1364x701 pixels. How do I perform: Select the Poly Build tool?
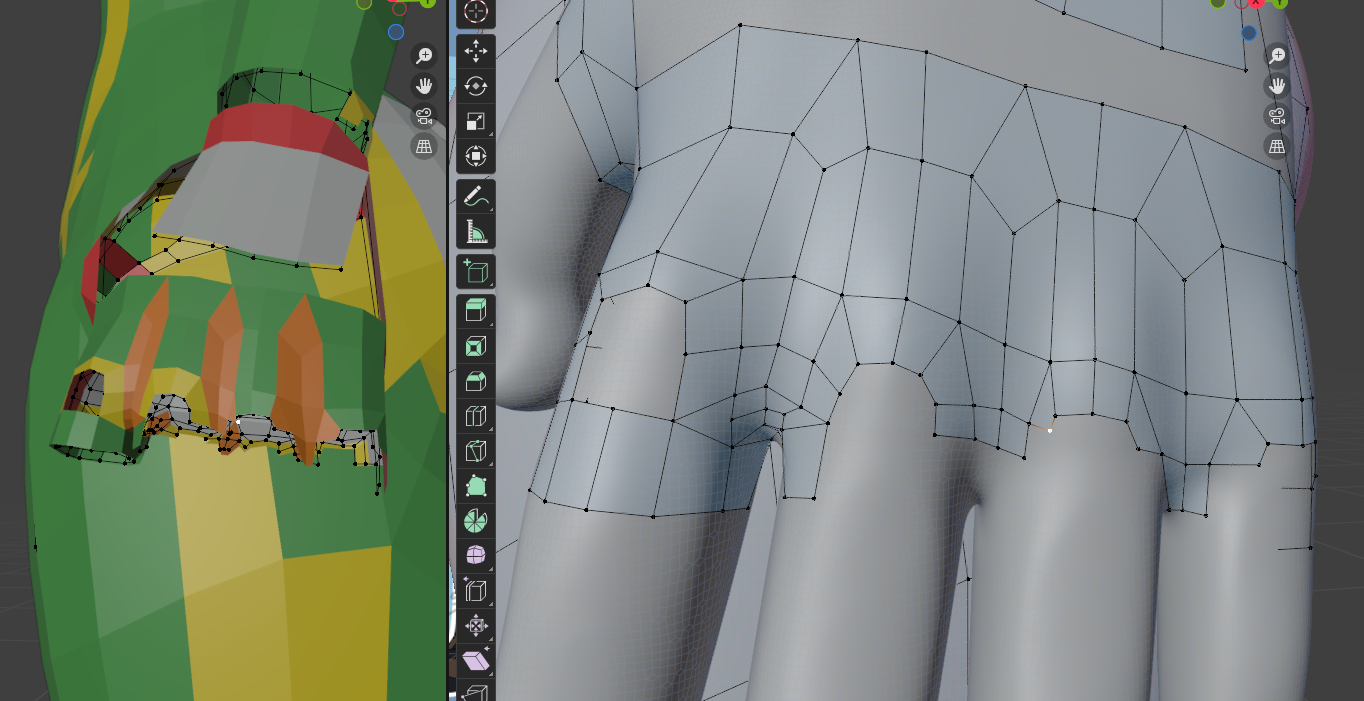[476, 487]
